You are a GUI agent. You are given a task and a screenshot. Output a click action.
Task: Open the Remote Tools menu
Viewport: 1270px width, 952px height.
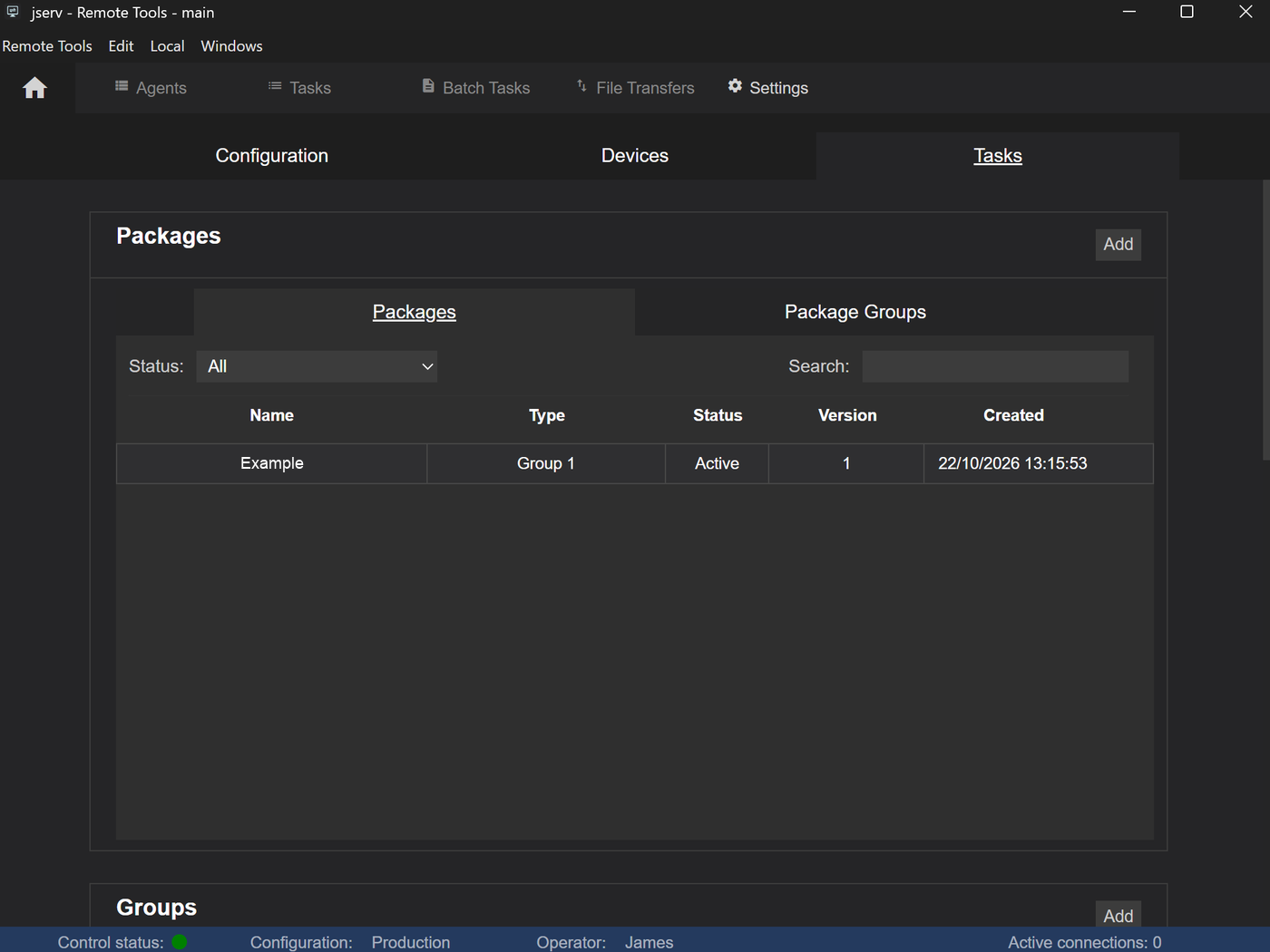pyautogui.click(x=47, y=46)
